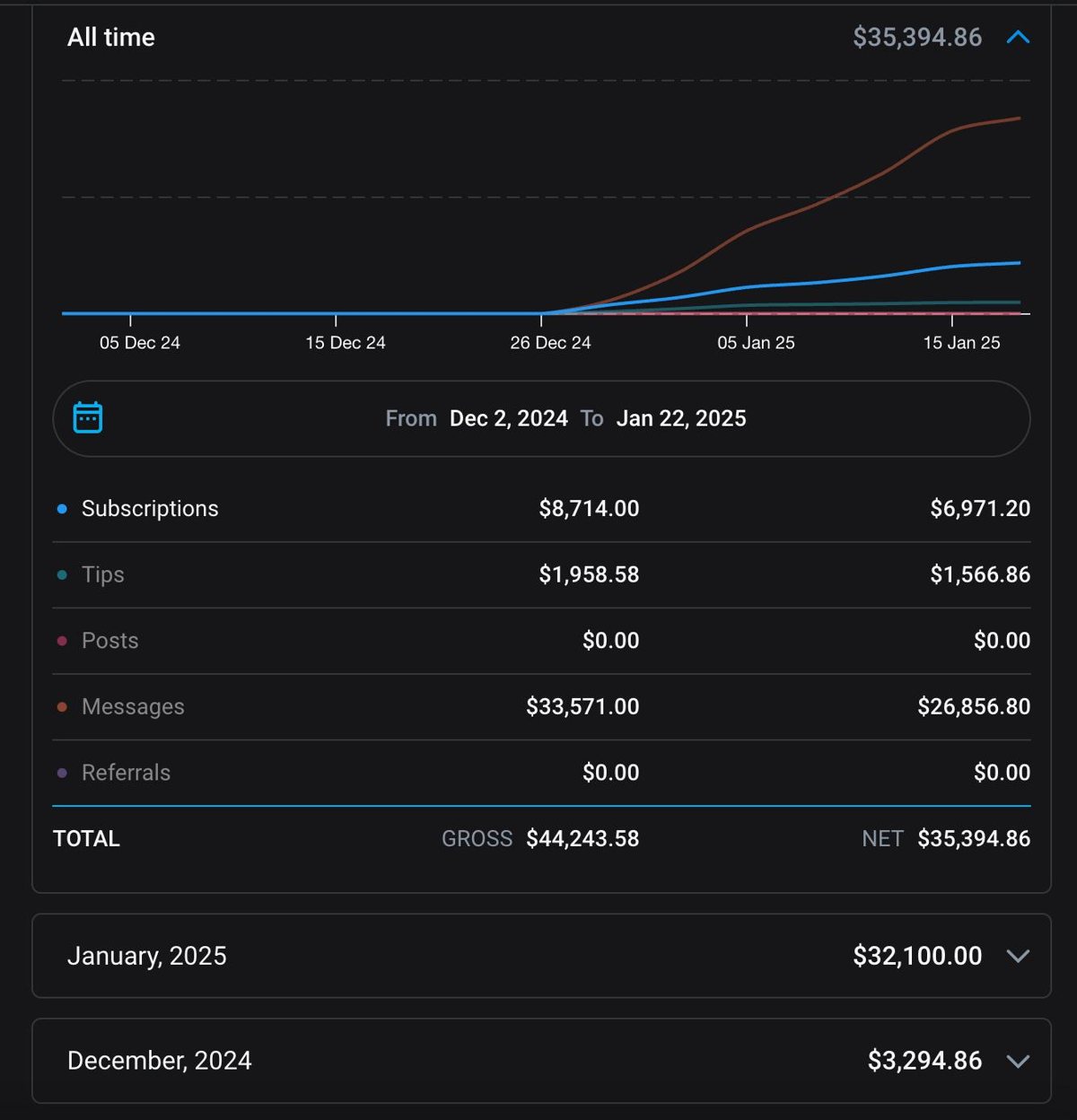Click Messages net value $26,856.80
The height and width of the screenshot is (1120, 1077).
974,707
